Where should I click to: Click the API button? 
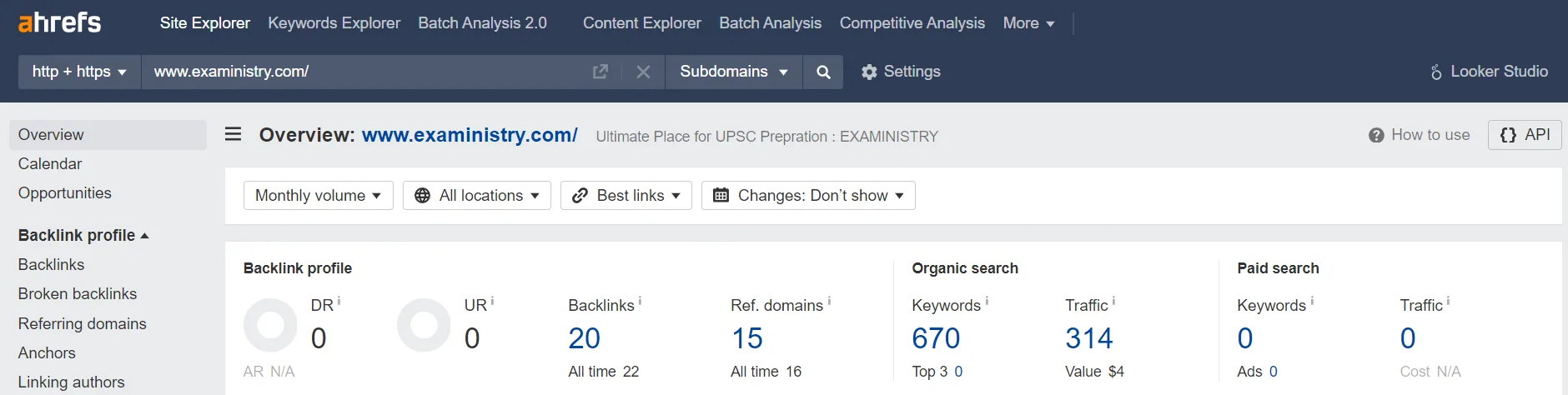point(1525,135)
